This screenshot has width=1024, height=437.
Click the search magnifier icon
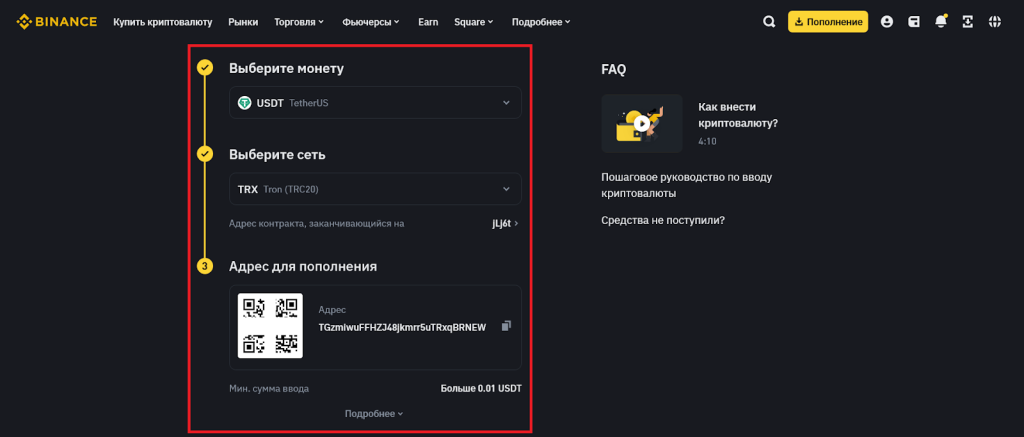(x=768, y=22)
